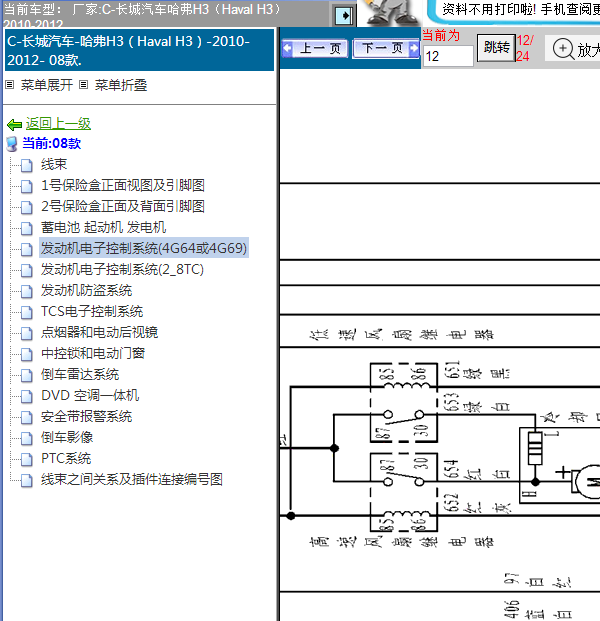The image size is (600, 621).
Task: Click document icon next to 线束之间关系及插件连接编号图
Action: pos(27,480)
